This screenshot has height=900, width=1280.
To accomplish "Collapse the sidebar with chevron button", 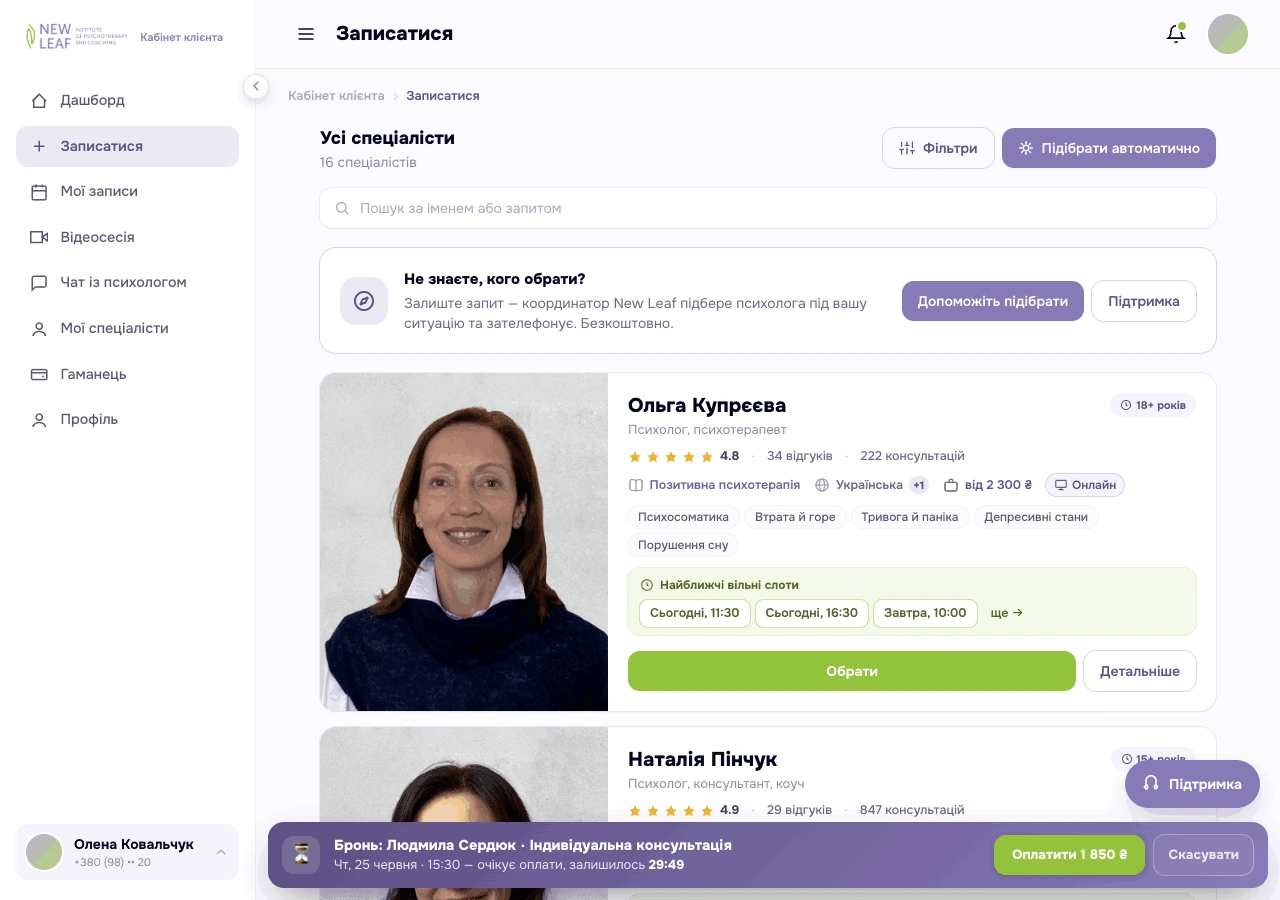I will click(256, 87).
